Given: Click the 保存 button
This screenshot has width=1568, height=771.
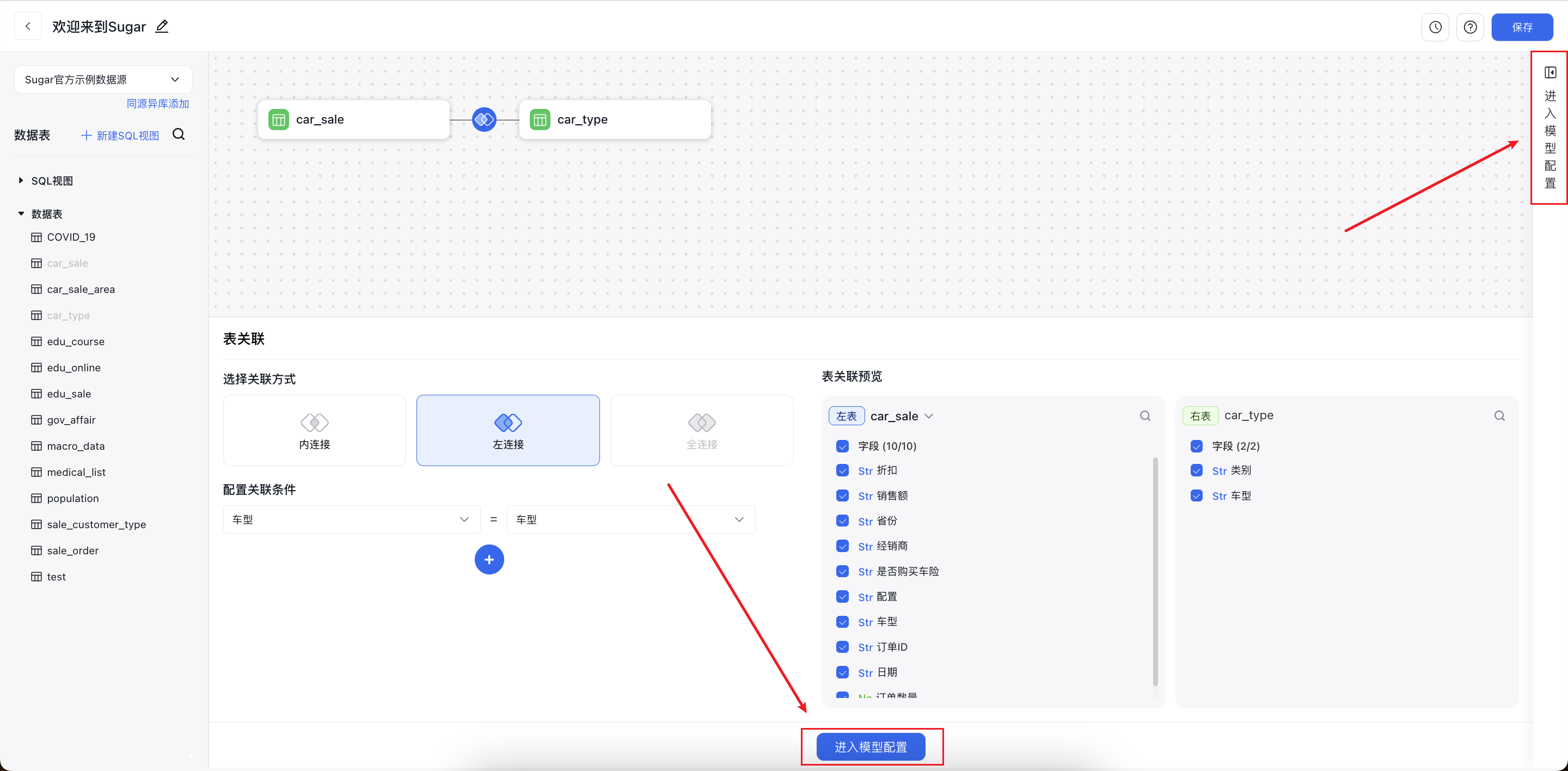Looking at the screenshot, I should (x=1522, y=27).
